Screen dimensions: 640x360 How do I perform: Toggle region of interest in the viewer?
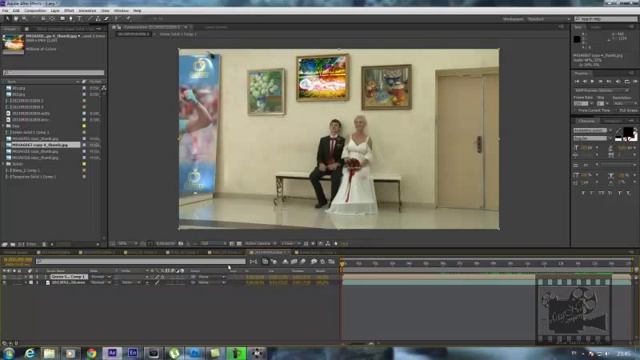click(x=231, y=244)
